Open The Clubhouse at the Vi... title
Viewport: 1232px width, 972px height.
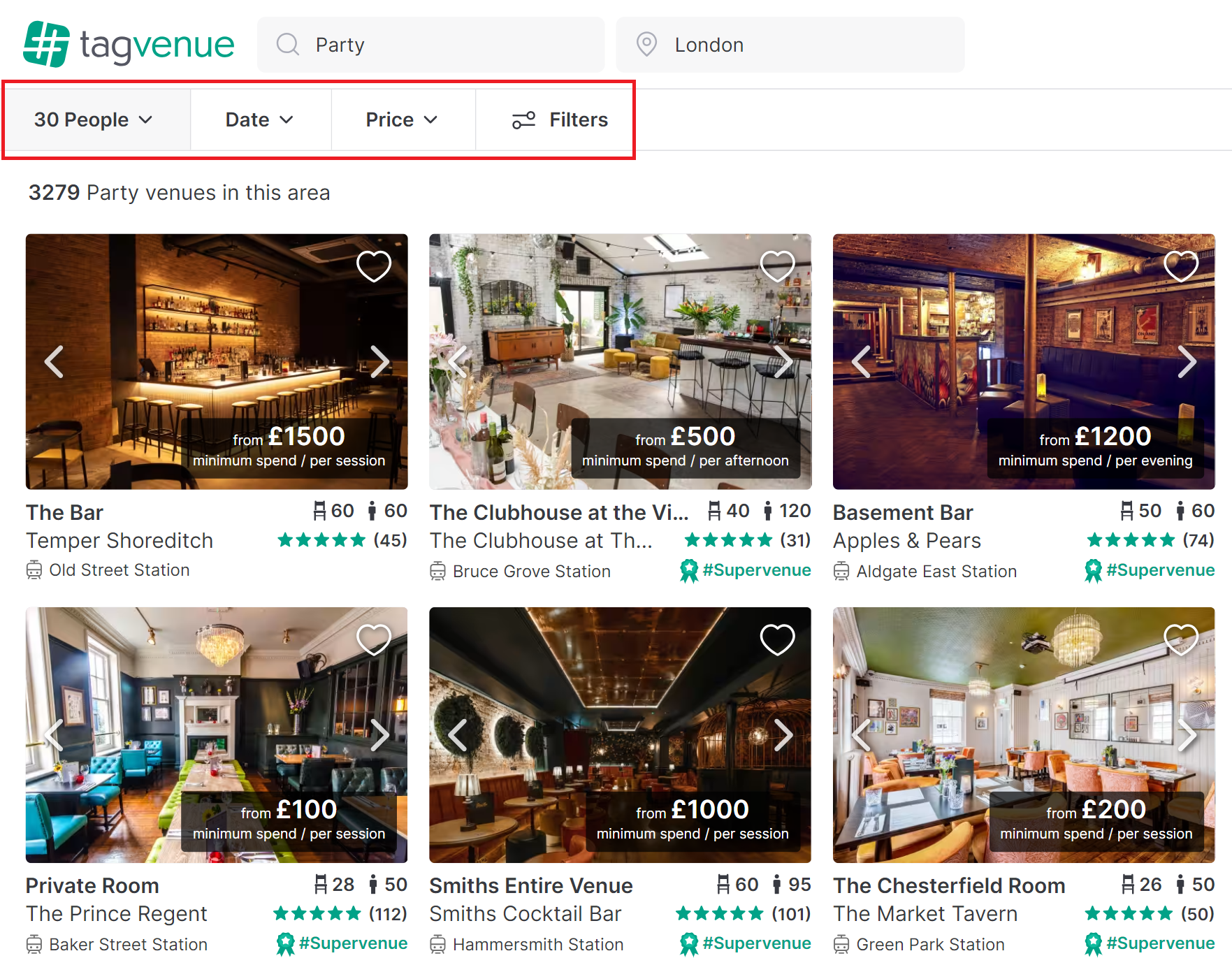click(559, 512)
